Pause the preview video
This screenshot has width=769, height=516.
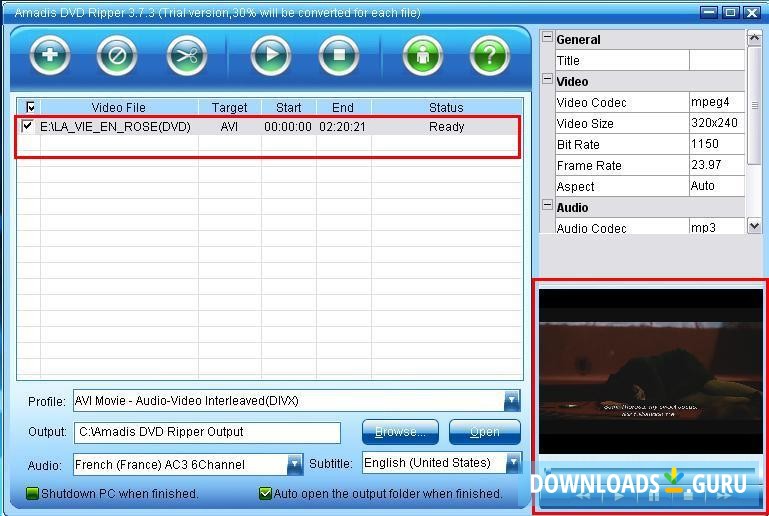654,496
